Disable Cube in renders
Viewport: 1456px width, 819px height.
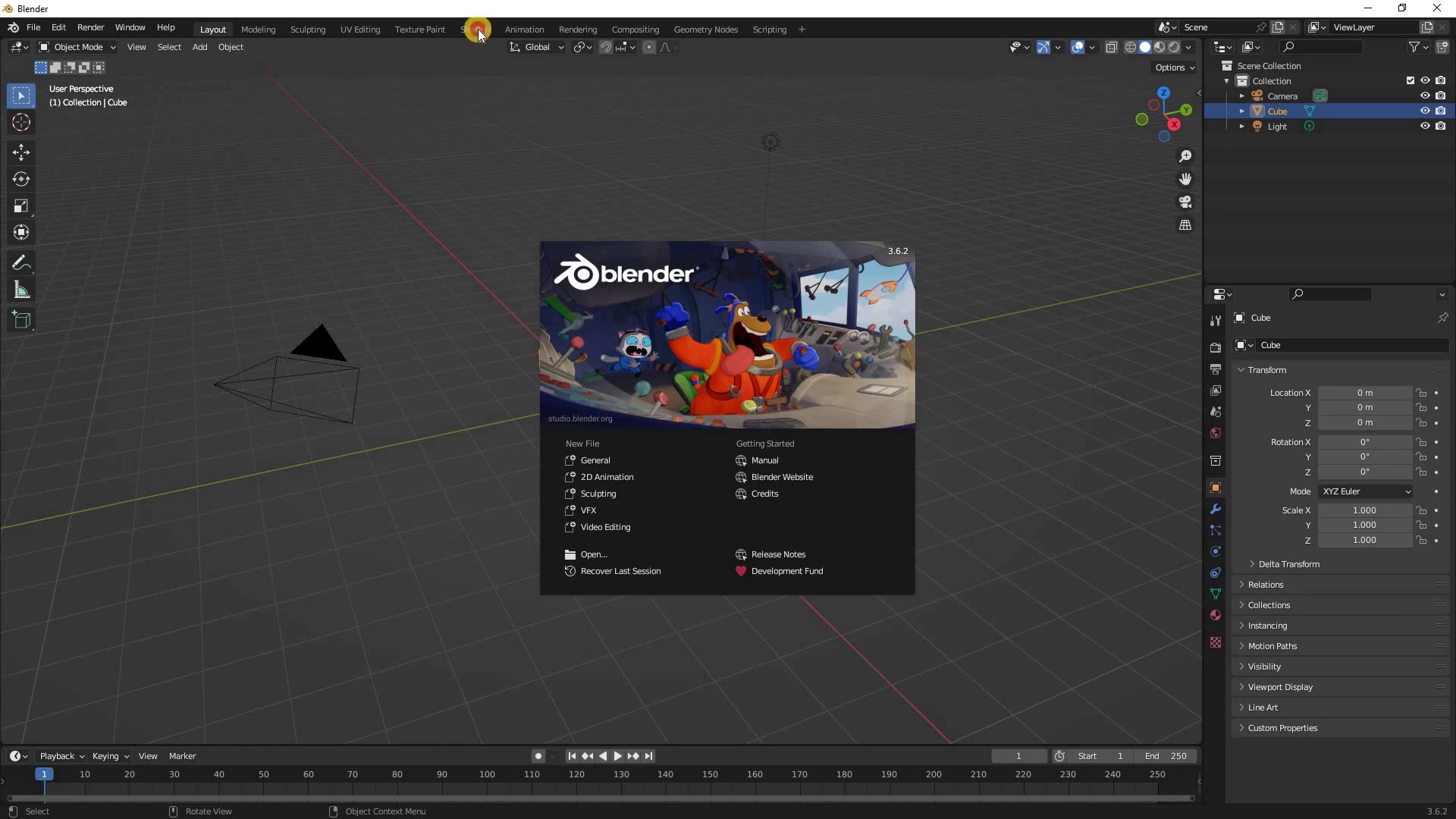(x=1441, y=111)
